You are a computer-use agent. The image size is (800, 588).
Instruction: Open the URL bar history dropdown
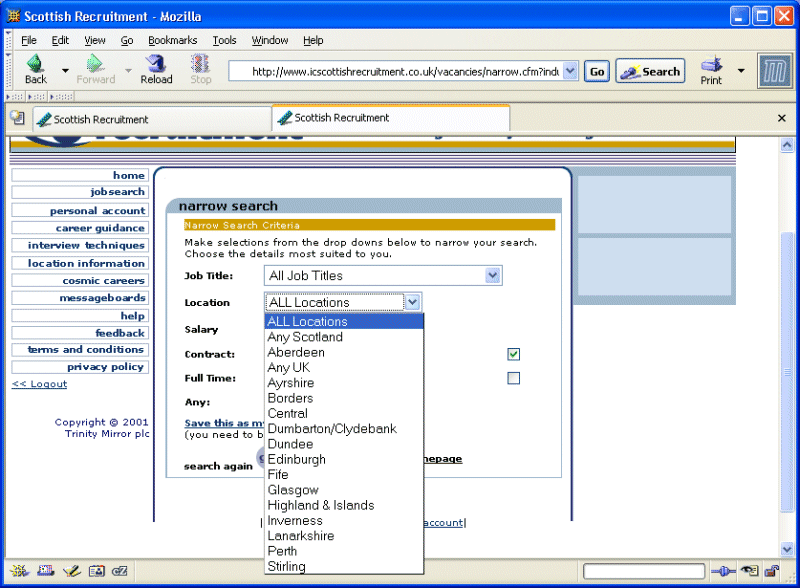pos(570,71)
